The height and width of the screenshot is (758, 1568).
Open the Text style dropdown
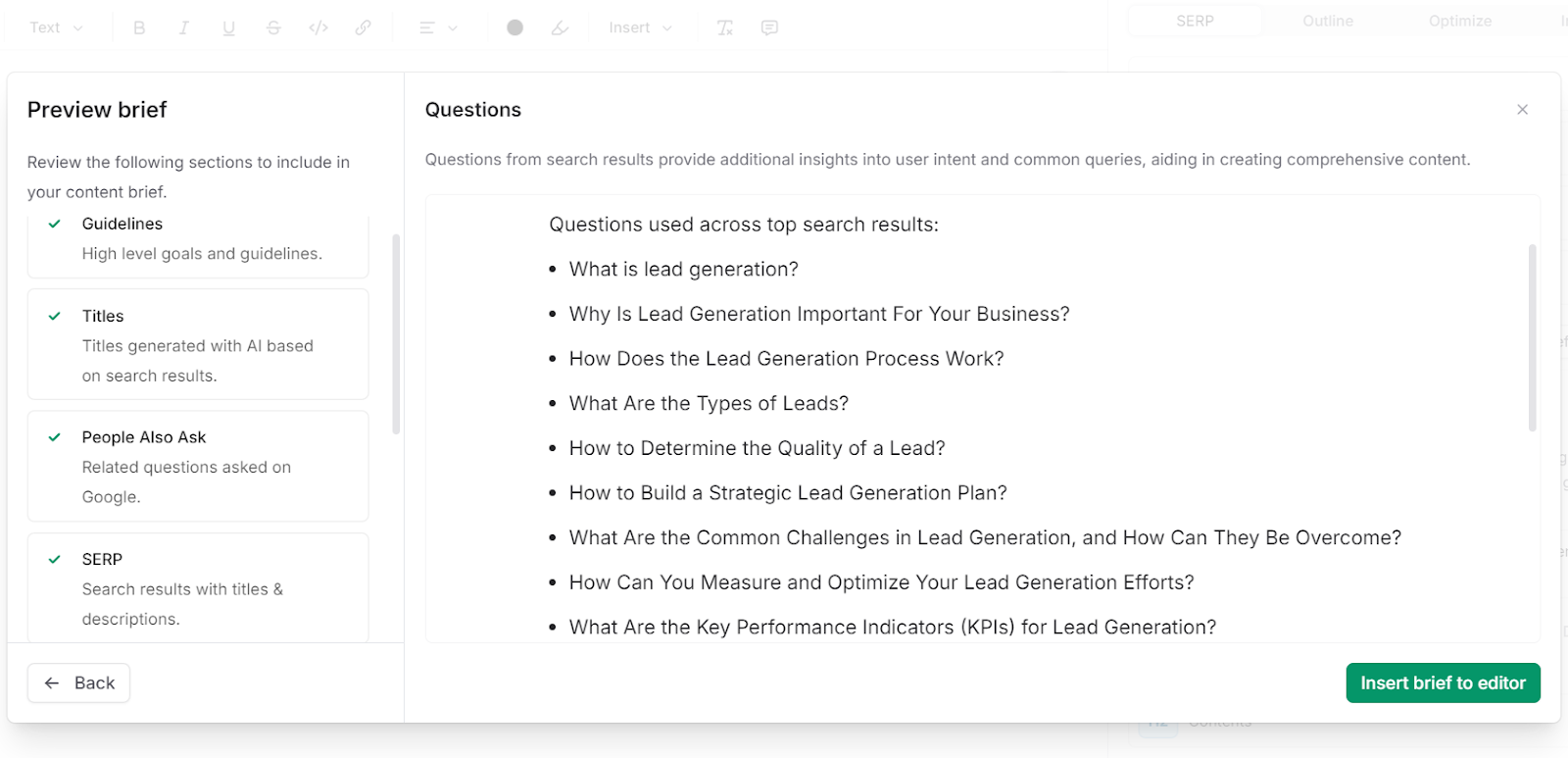(x=56, y=27)
